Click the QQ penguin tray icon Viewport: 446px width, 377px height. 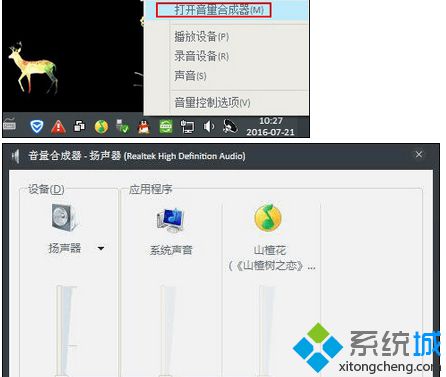pyautogui.click(x=144, y=127)
